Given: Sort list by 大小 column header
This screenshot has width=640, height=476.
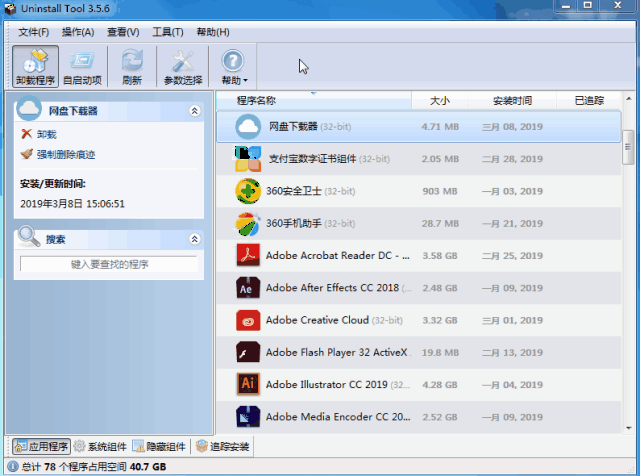Looking at the screenshot, I should click(440, 101).
